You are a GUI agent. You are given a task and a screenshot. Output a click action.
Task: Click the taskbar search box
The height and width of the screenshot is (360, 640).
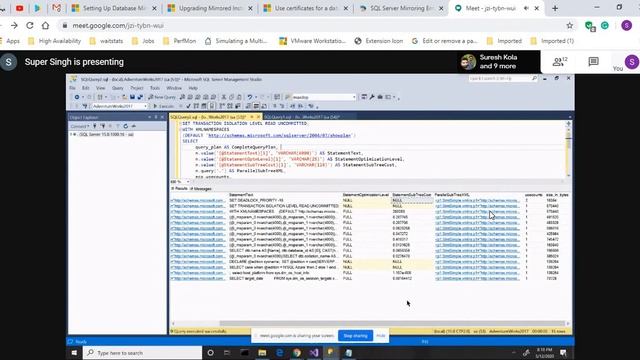142,353
